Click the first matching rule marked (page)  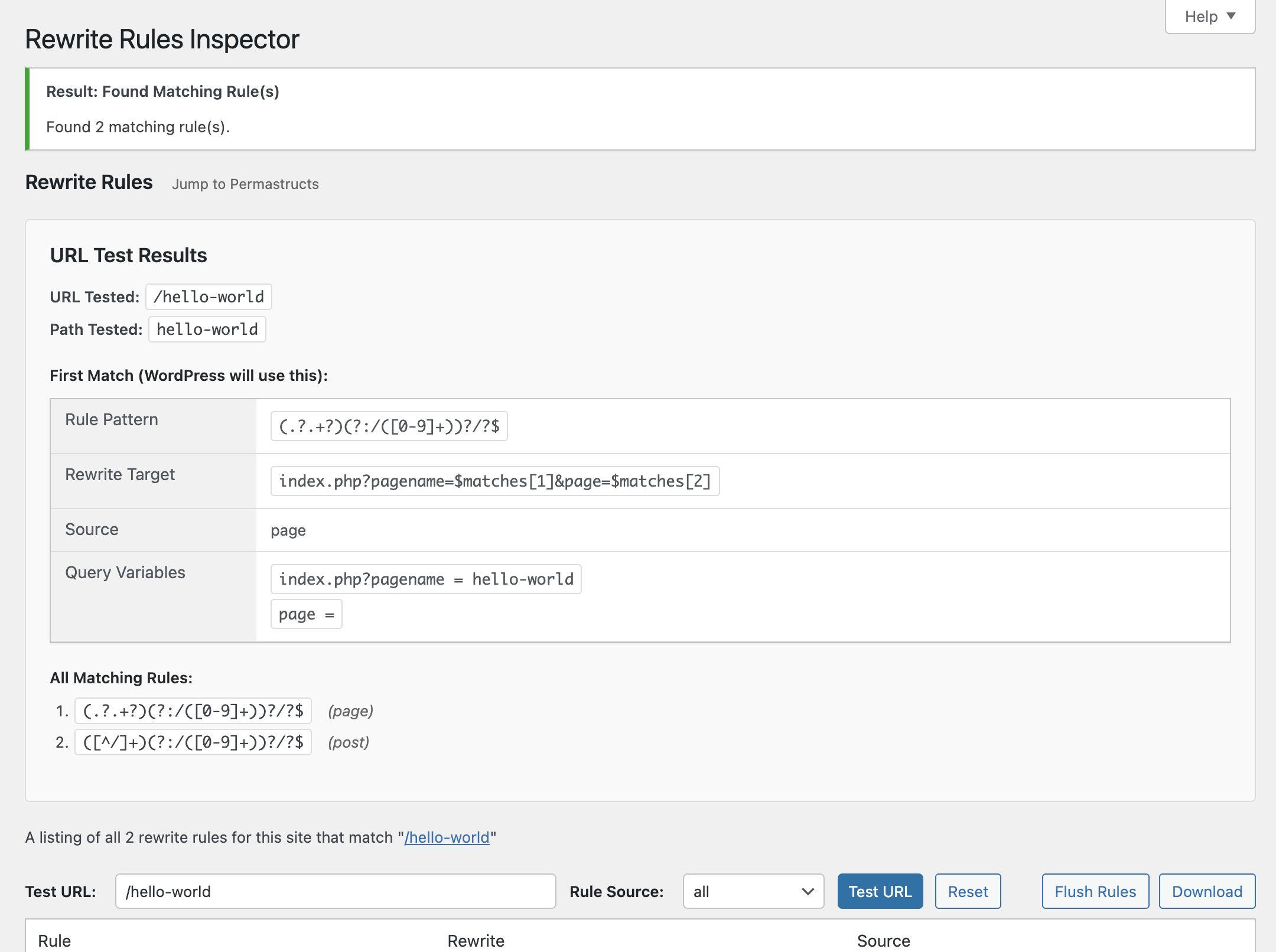(193, 711)
